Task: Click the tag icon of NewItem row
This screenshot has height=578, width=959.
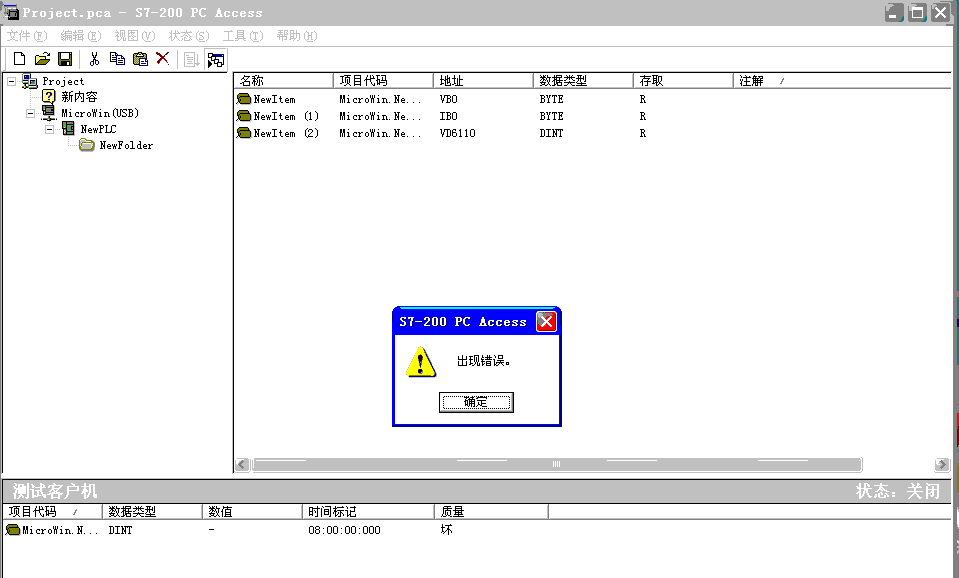Action: [x=244, y=98]
